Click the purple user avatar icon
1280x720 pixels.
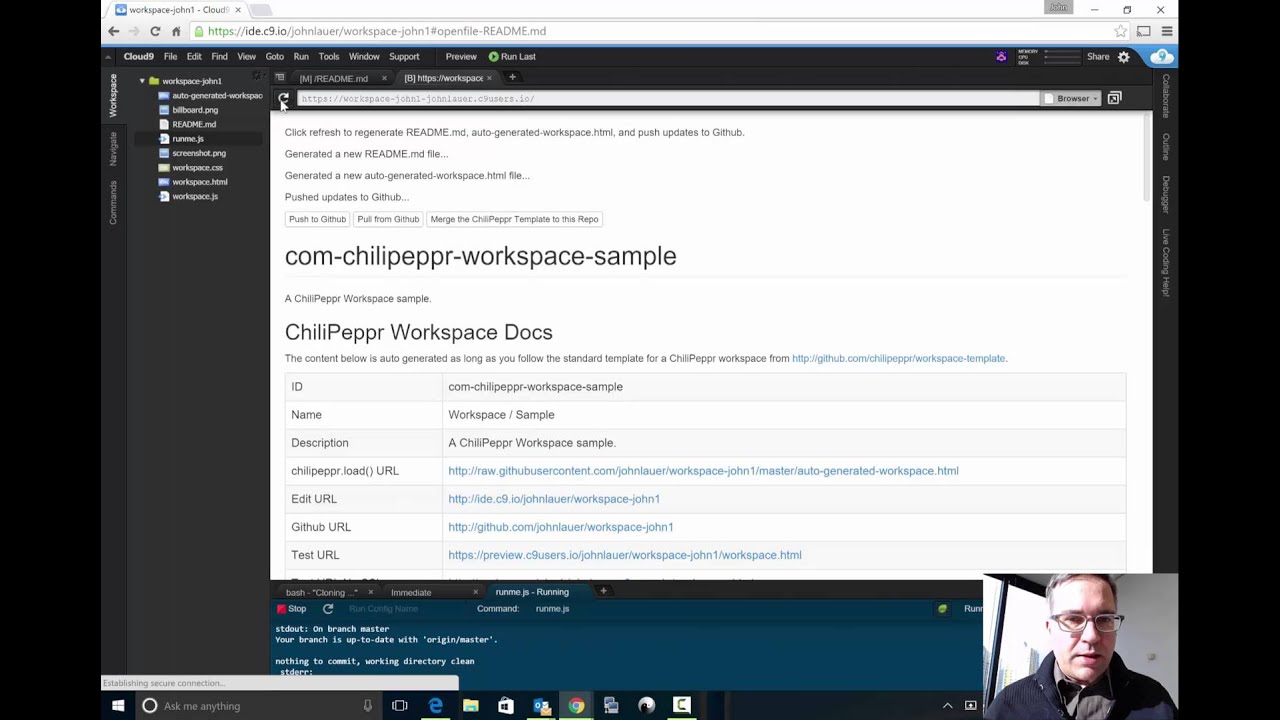point(1001,57)
